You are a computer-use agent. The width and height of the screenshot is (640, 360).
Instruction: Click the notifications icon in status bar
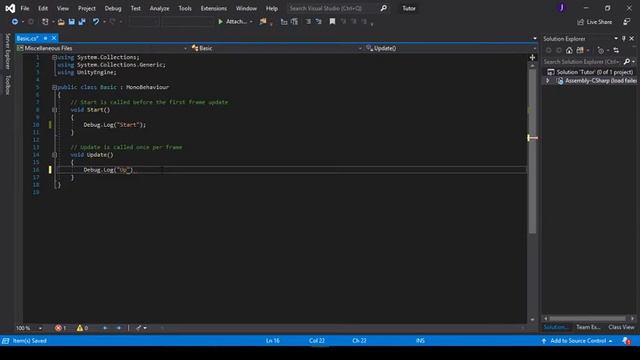coord(626,340)
